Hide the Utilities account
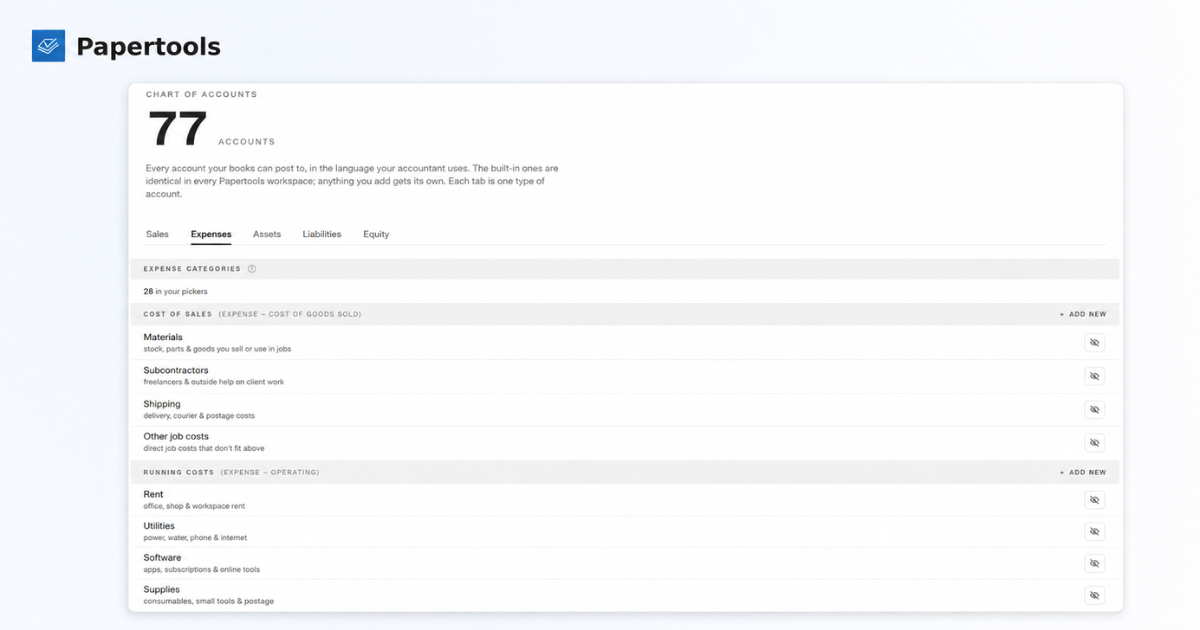Image resolution: width=1200 pixels, height=630 pixels. point(1094,532)
